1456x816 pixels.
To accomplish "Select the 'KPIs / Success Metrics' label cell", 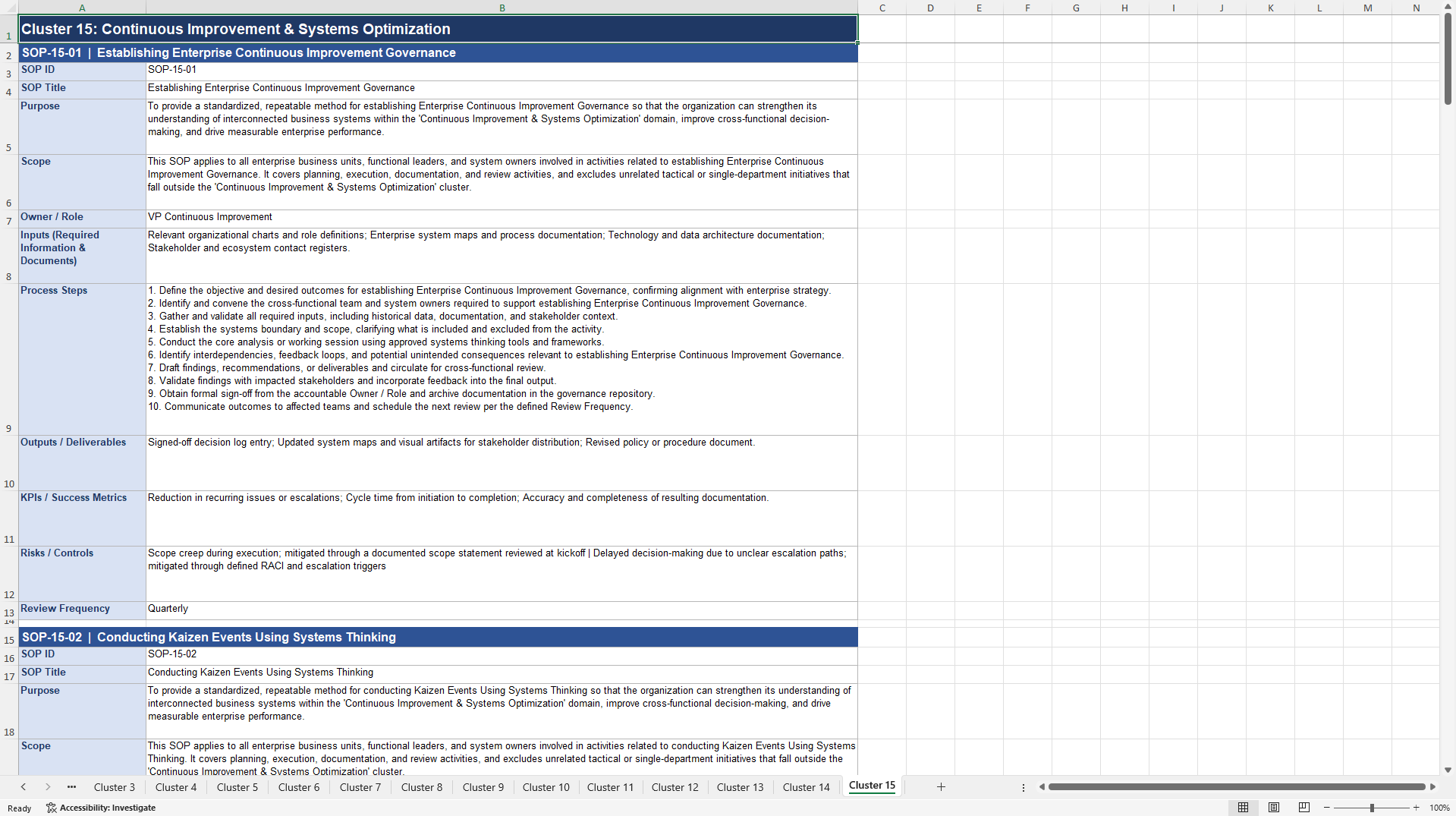I will coord(82,518).
